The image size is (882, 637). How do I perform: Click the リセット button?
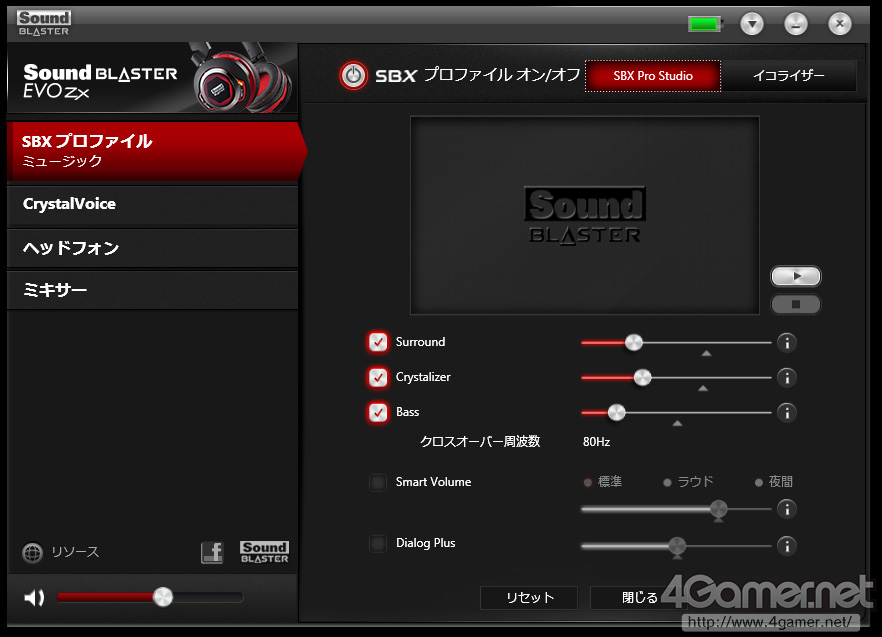[x=529, y=598]
